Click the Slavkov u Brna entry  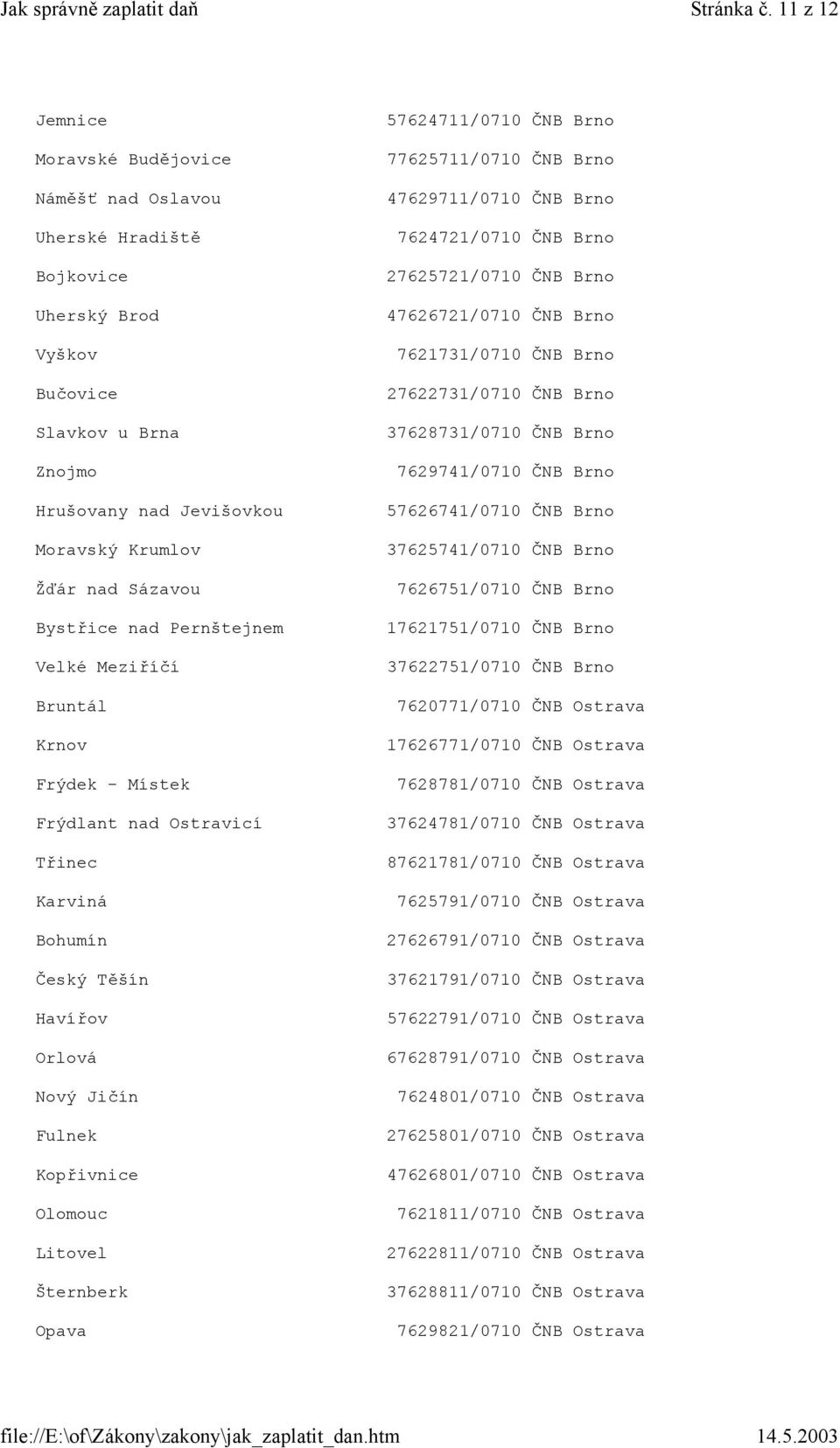click(x=107, y=432)
